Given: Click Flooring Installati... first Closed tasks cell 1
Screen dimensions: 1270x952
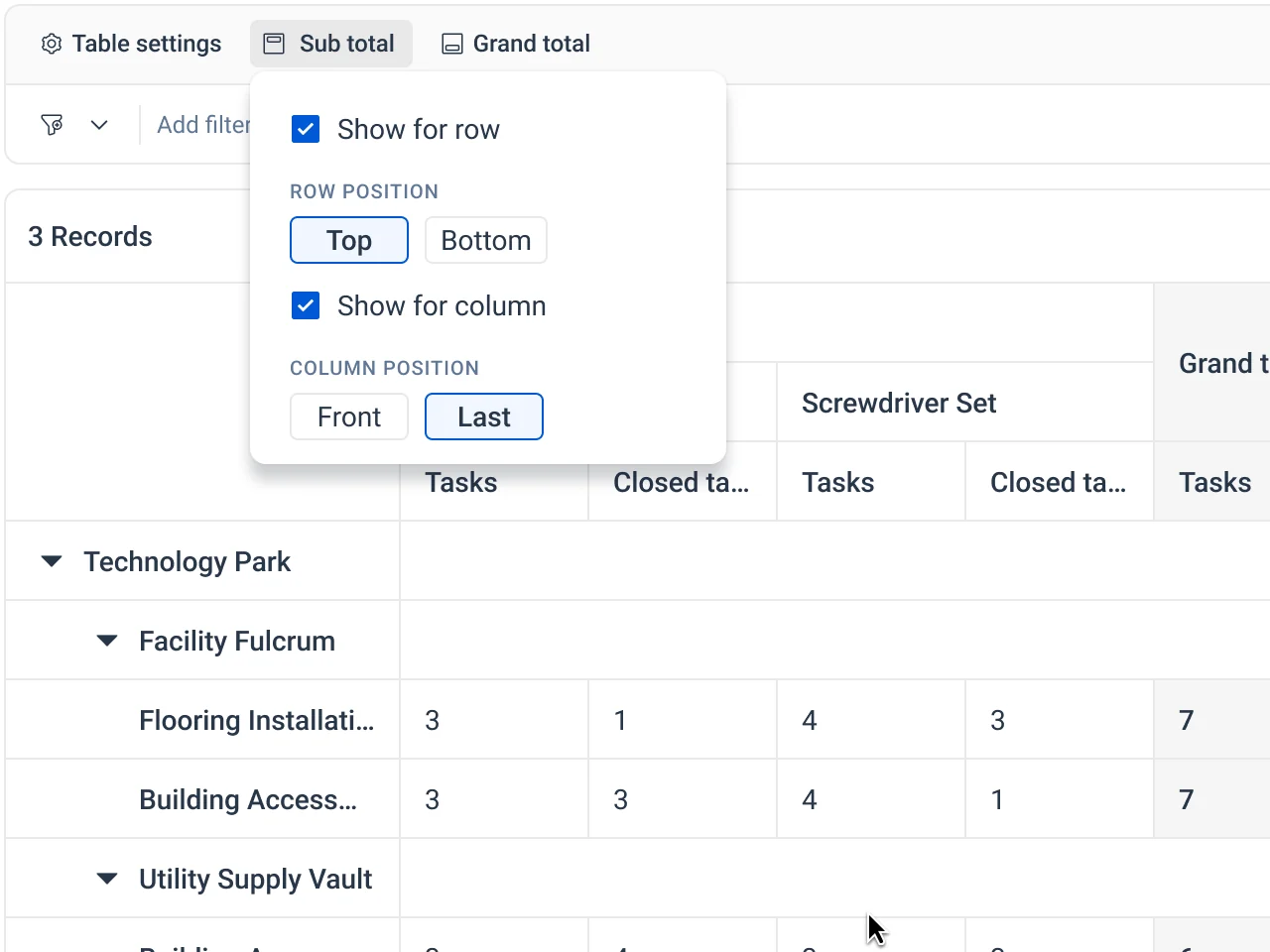Looking at the screenshot, I should click(683, 720).
